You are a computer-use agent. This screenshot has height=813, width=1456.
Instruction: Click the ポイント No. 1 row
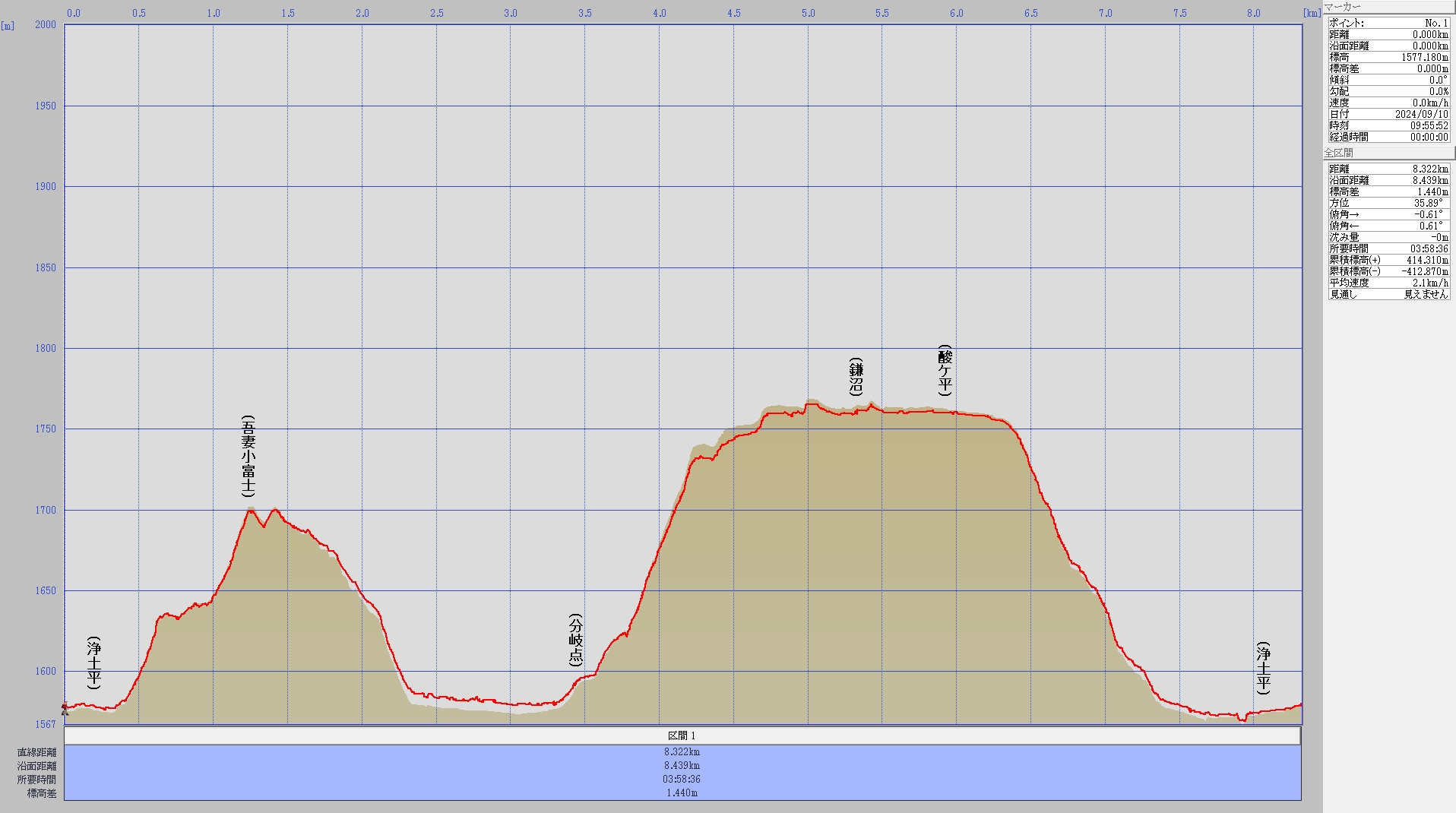(1388, 23)
